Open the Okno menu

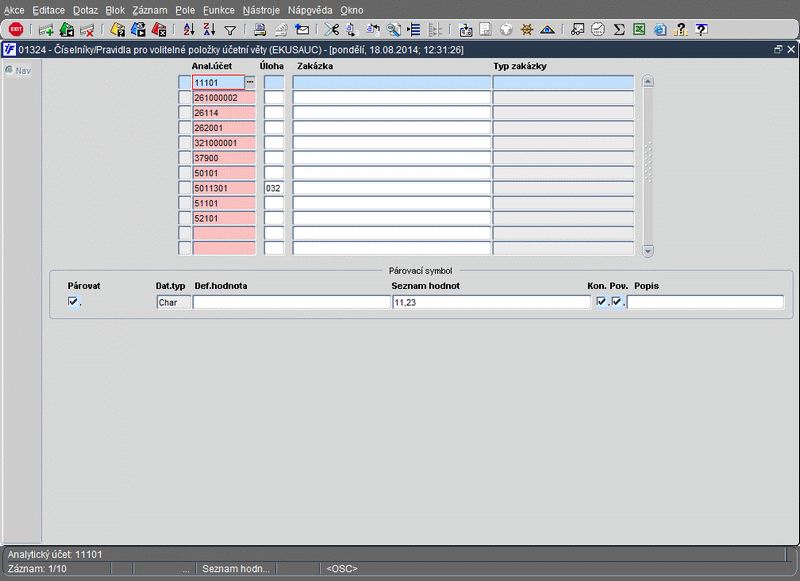coord(352,10)
